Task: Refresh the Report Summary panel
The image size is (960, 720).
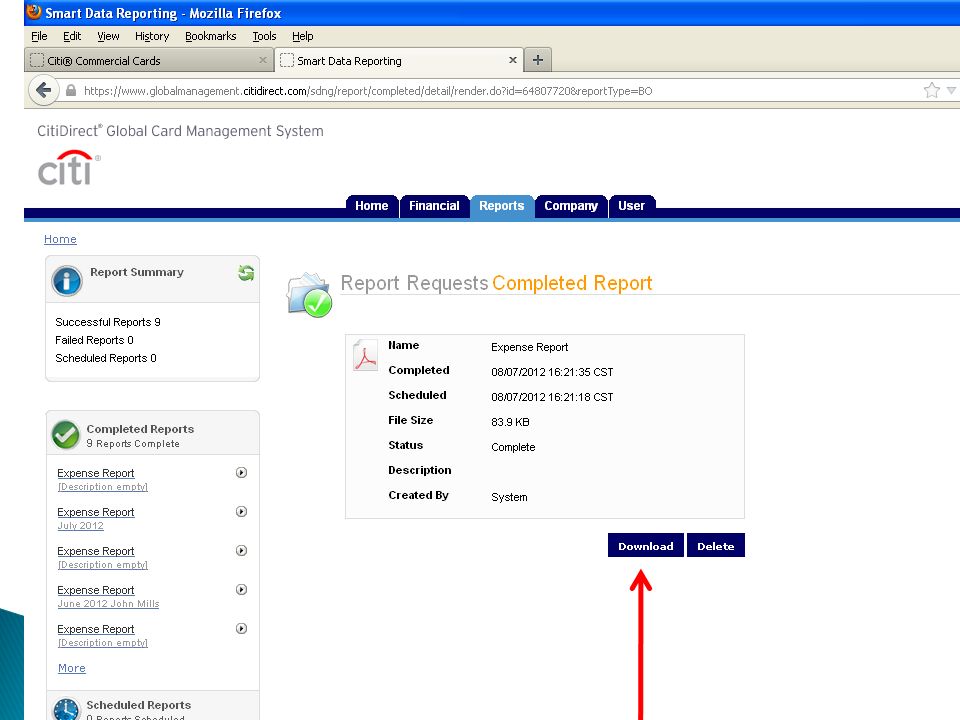Action: (x=246, y=273)
